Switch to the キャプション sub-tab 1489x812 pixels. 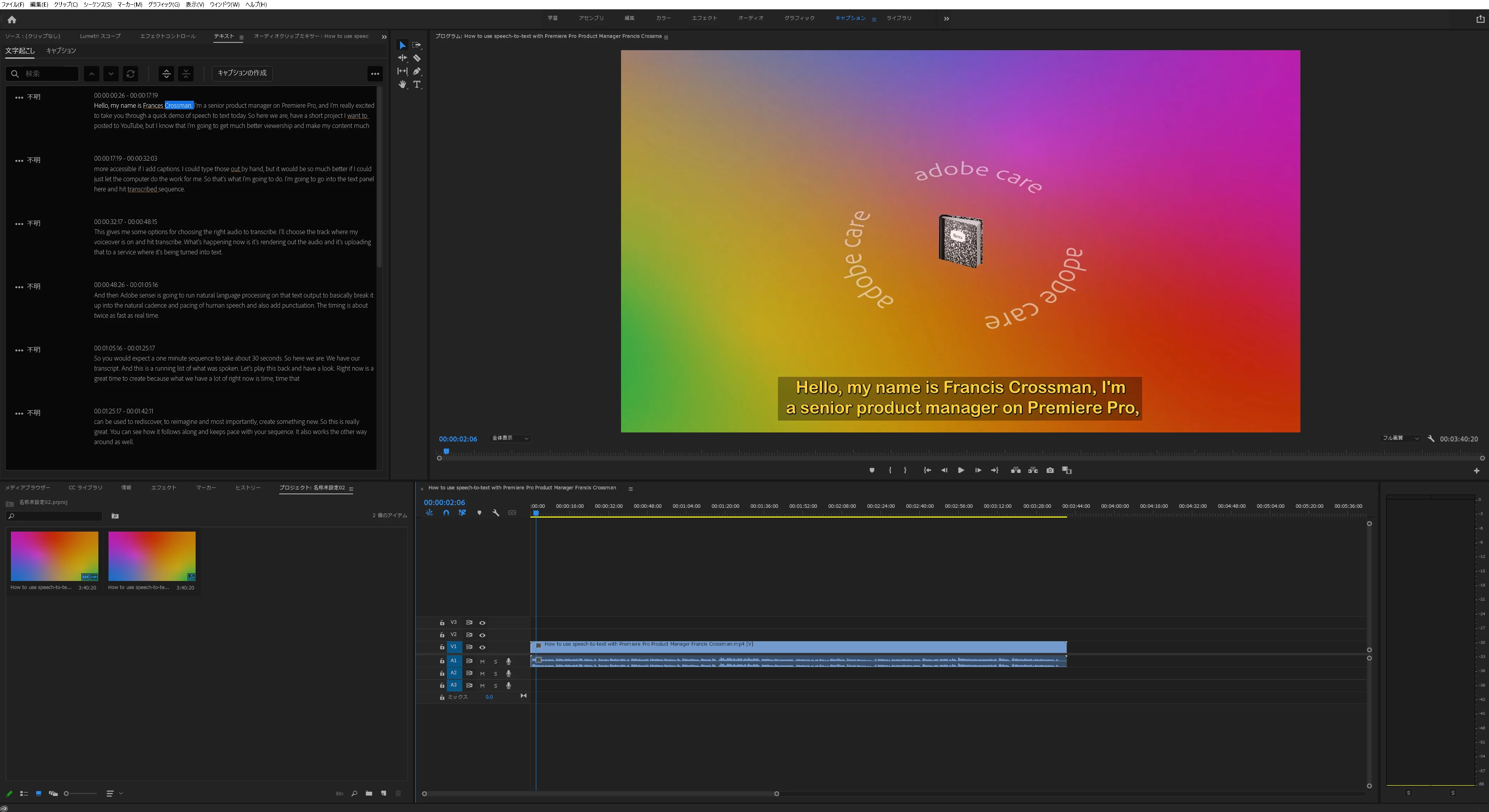61,51
